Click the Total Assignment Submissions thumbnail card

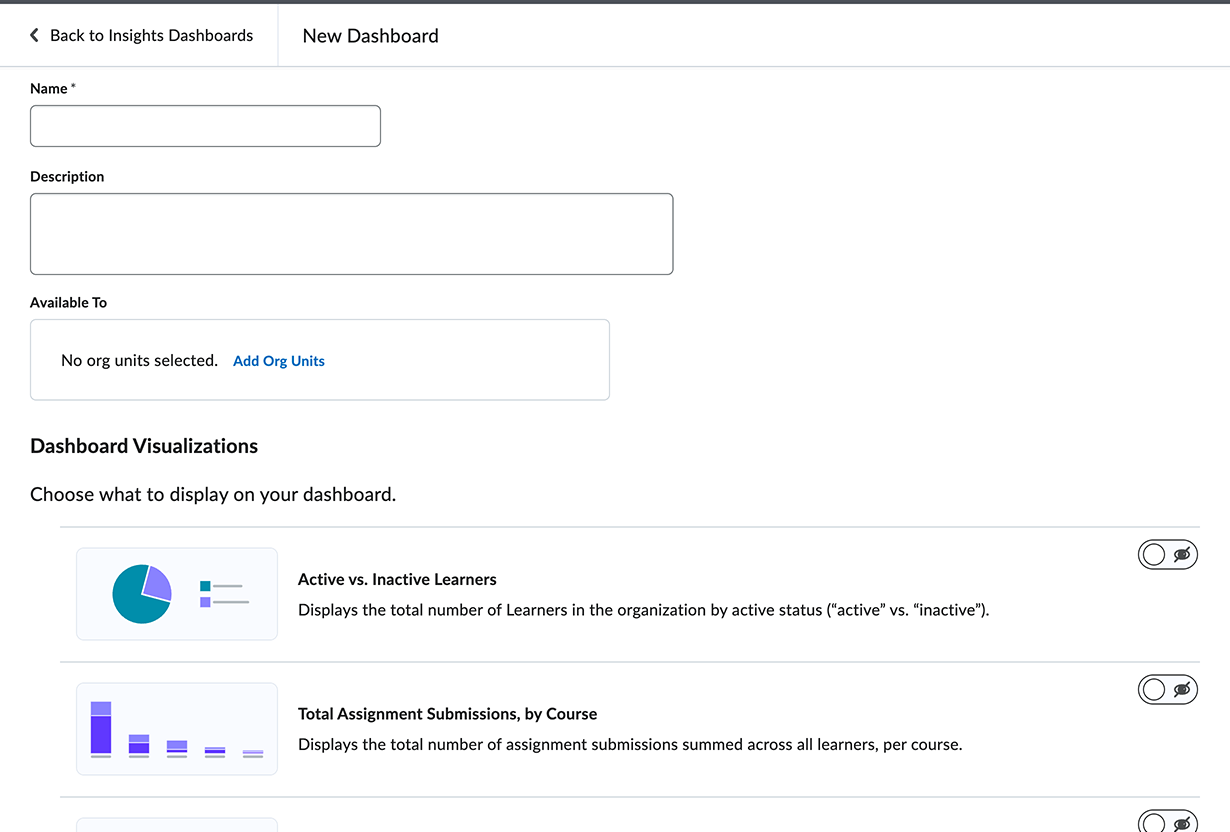point(177,729)
